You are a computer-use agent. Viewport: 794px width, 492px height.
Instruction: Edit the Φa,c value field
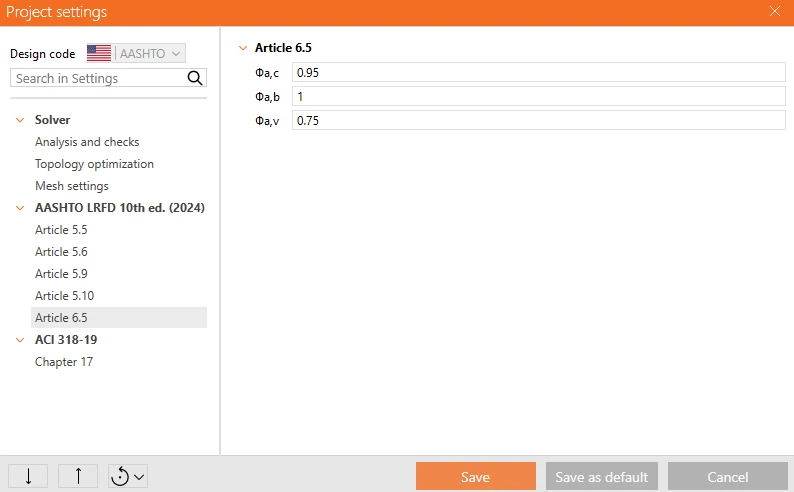coord(539,72)
